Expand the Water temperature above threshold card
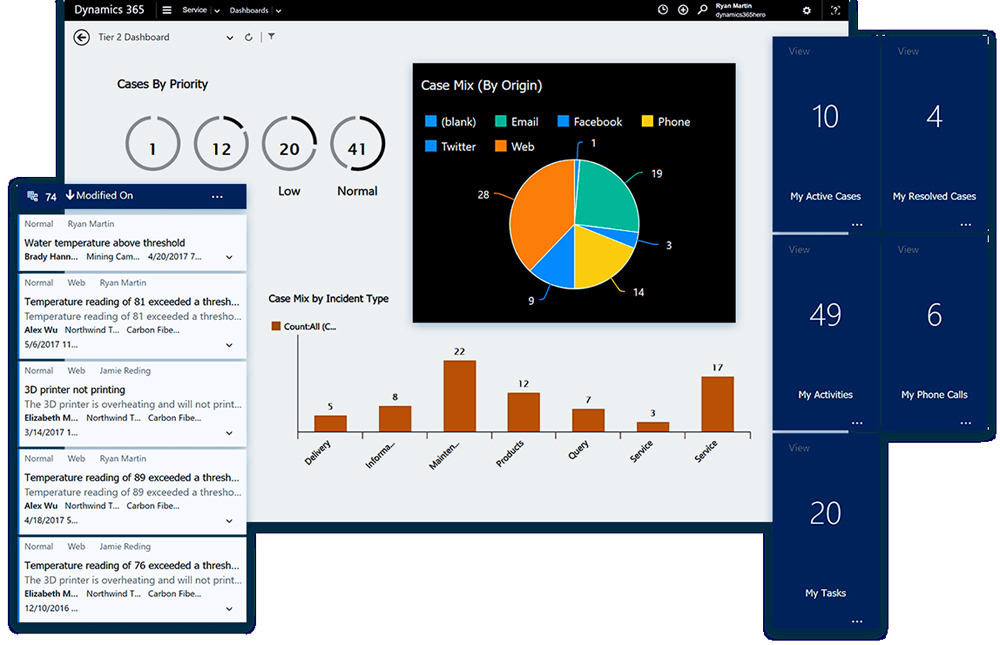The image size is (1000, 645). (x=229, y=257)
